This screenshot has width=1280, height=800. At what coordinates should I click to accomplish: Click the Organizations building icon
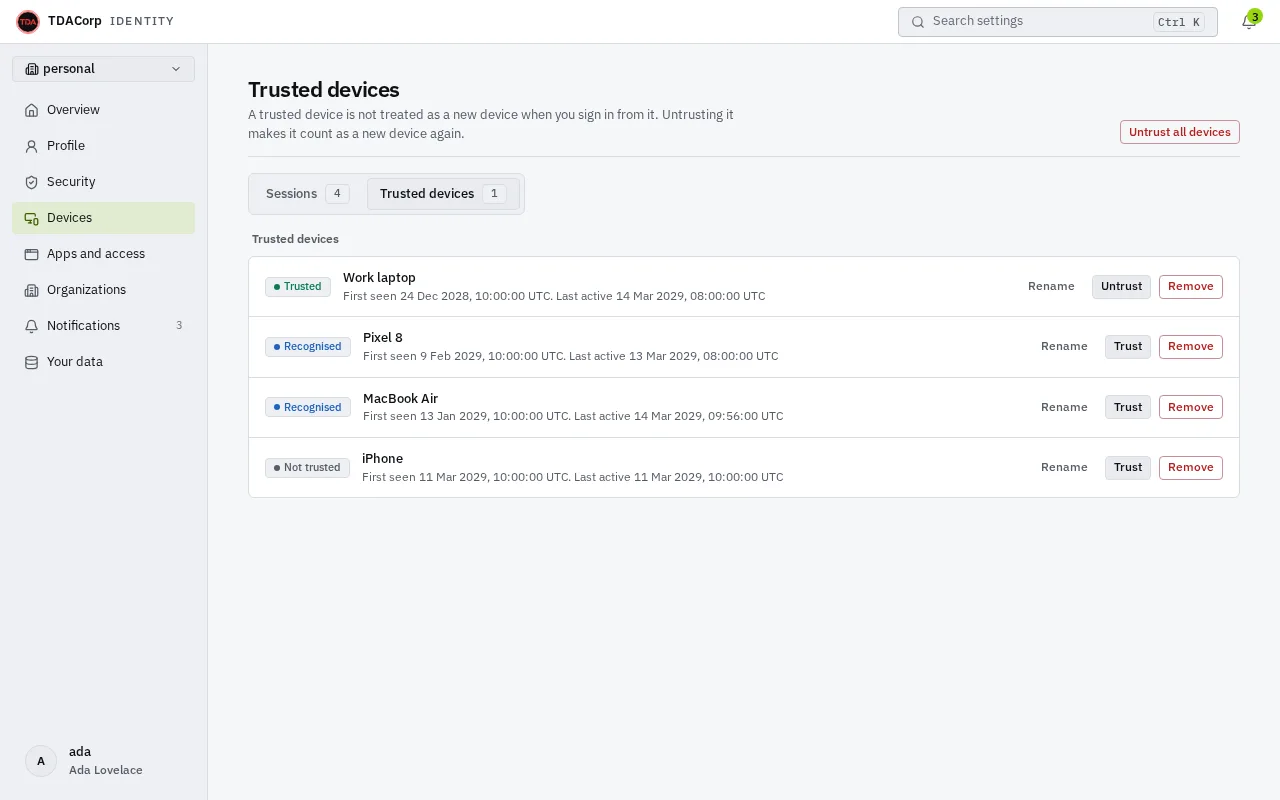(x=31, y=290)
